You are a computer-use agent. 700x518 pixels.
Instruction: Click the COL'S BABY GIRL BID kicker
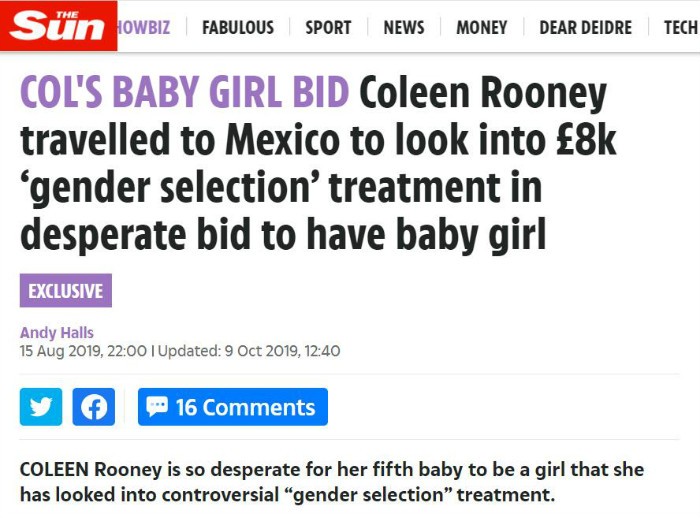tap(184, 92)
